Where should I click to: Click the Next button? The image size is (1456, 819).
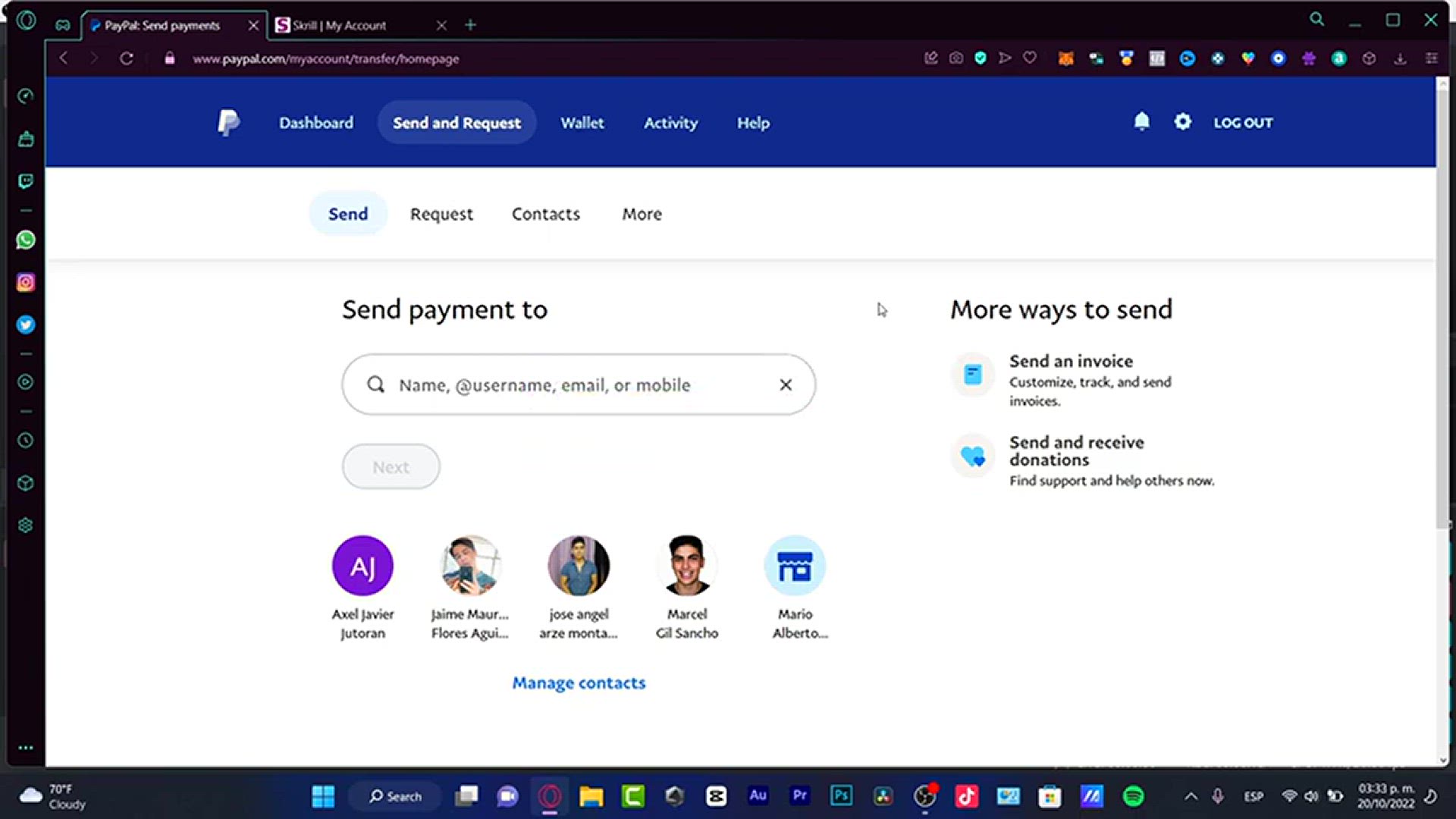tap(391, 466)
